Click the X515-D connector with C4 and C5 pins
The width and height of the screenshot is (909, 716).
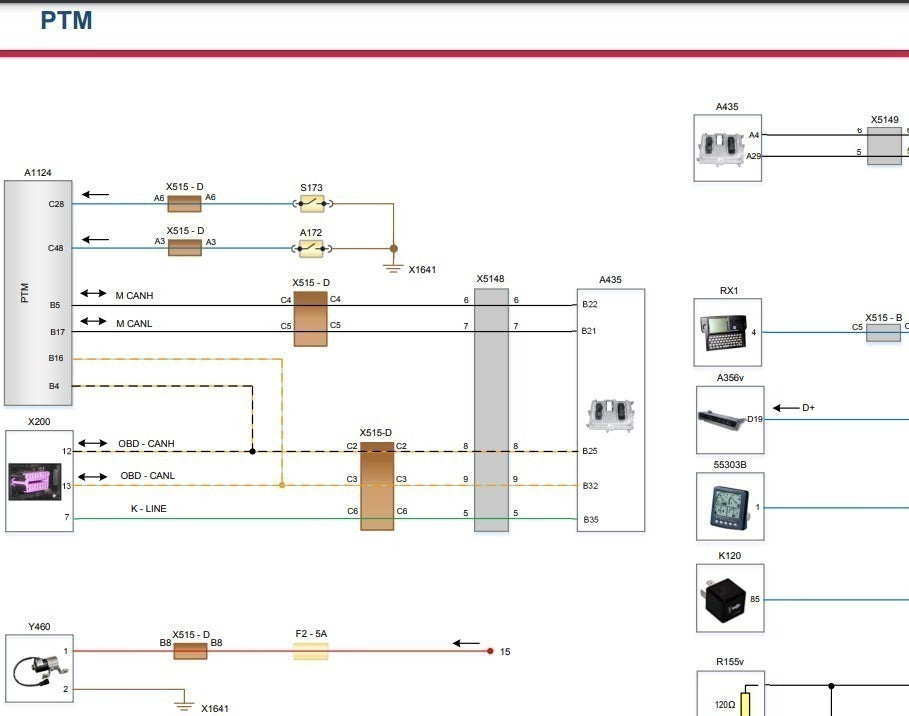pyautogui.click(x=310, y=319)
